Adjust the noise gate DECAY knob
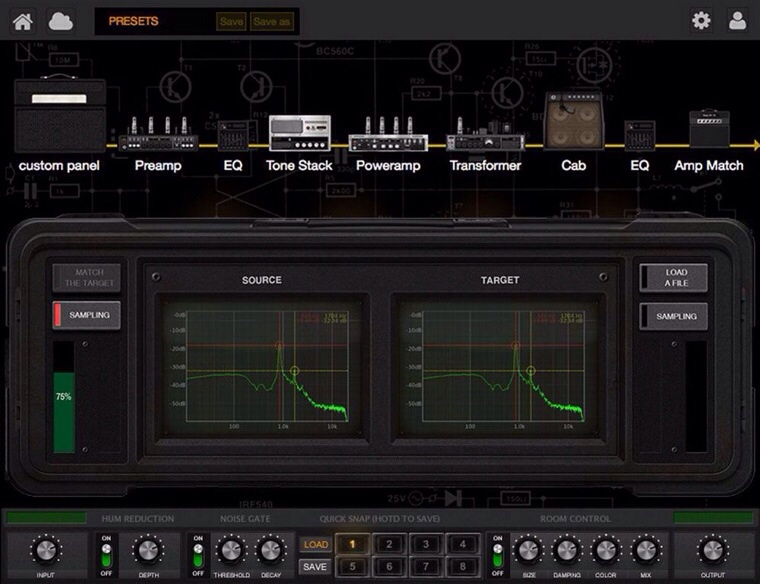The image size is (760, 584). pyautogui.click(x=270, y=550)
